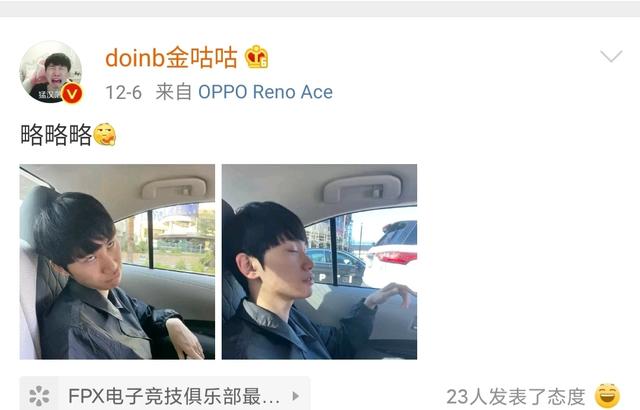Screen dimensions: 640x410
Task: Click the 猛汉 caption on avatar
Action: coord(49,94)
